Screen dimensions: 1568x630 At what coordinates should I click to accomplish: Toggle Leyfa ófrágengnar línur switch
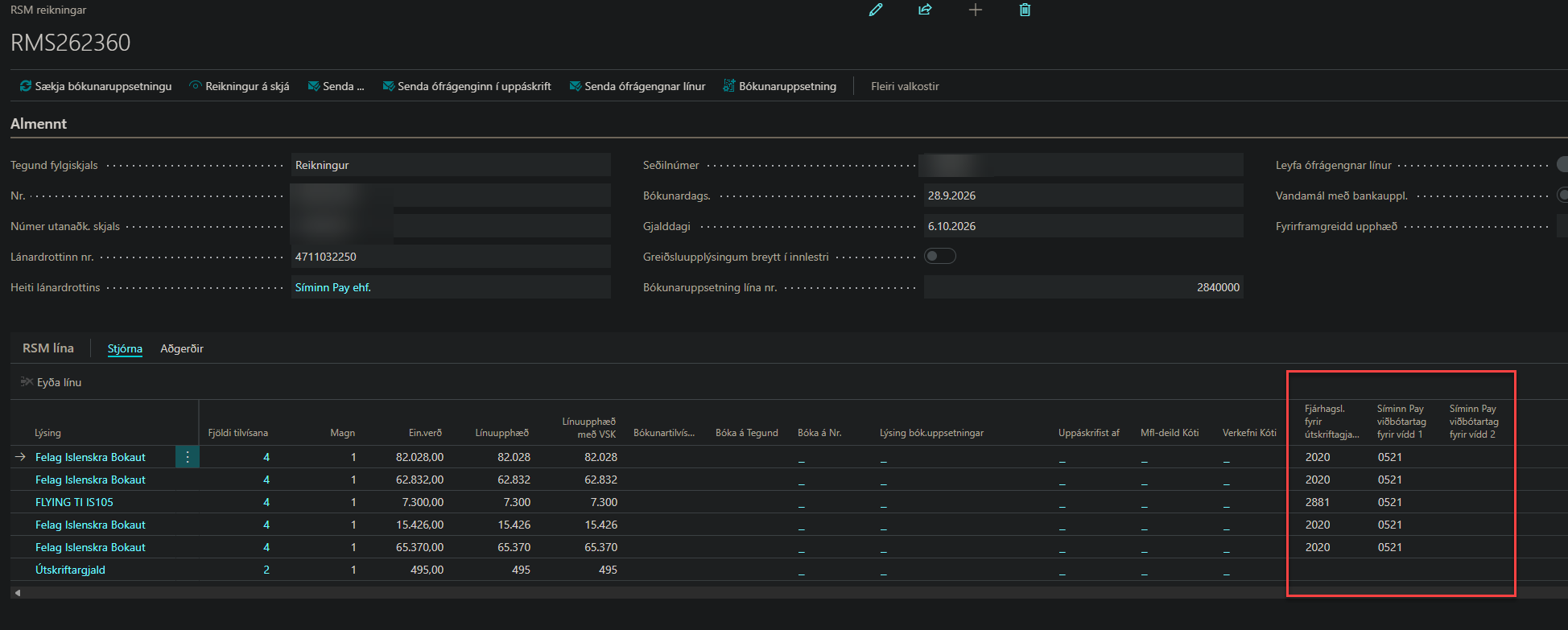(x=1562, y=164)
